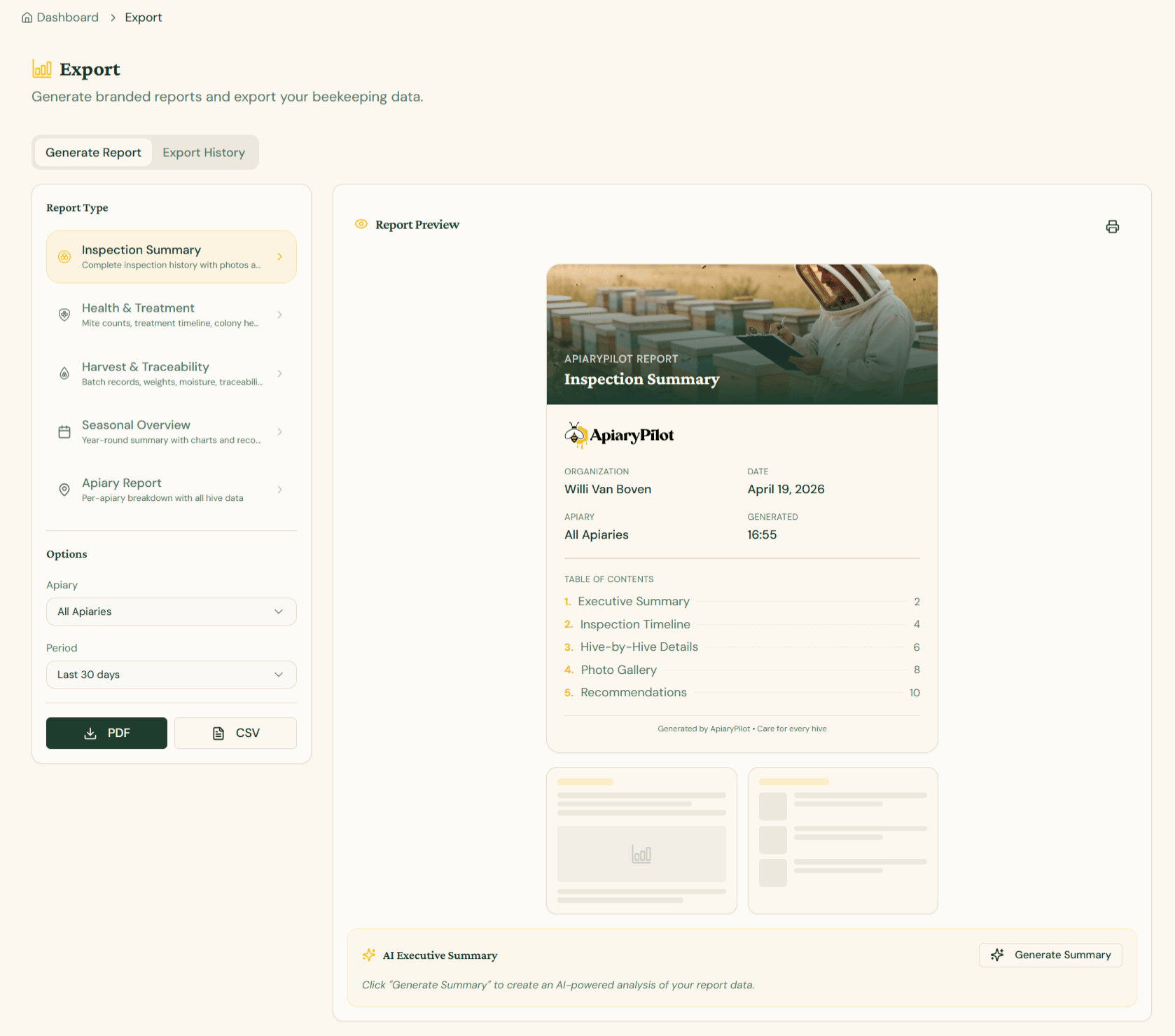Image resolution: width=1175 pixels, height=1036 pixels.
Task: Export the data as CSV
Action: (x=235, y=733)
